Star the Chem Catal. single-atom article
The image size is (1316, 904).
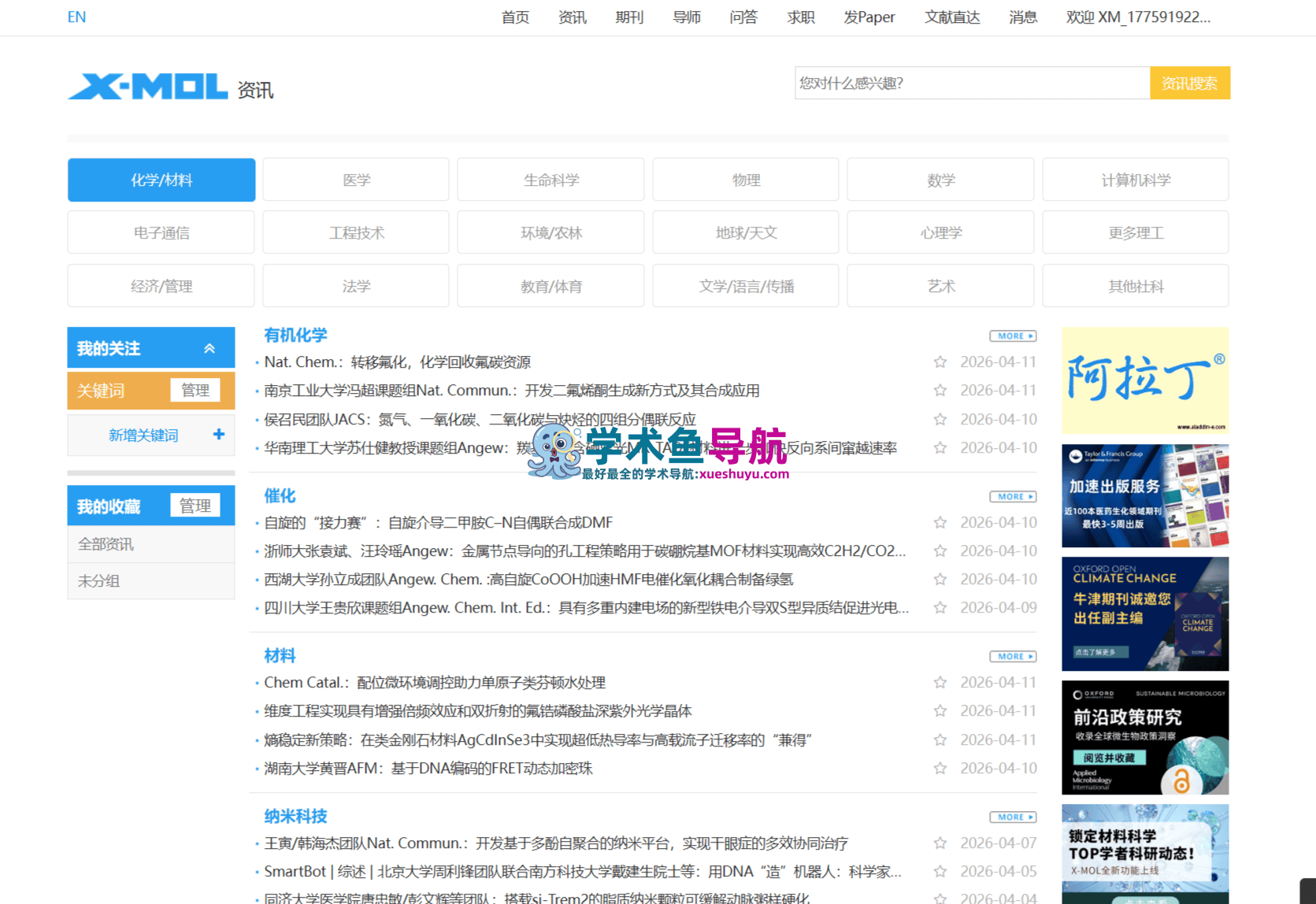[x=940, y=683]
